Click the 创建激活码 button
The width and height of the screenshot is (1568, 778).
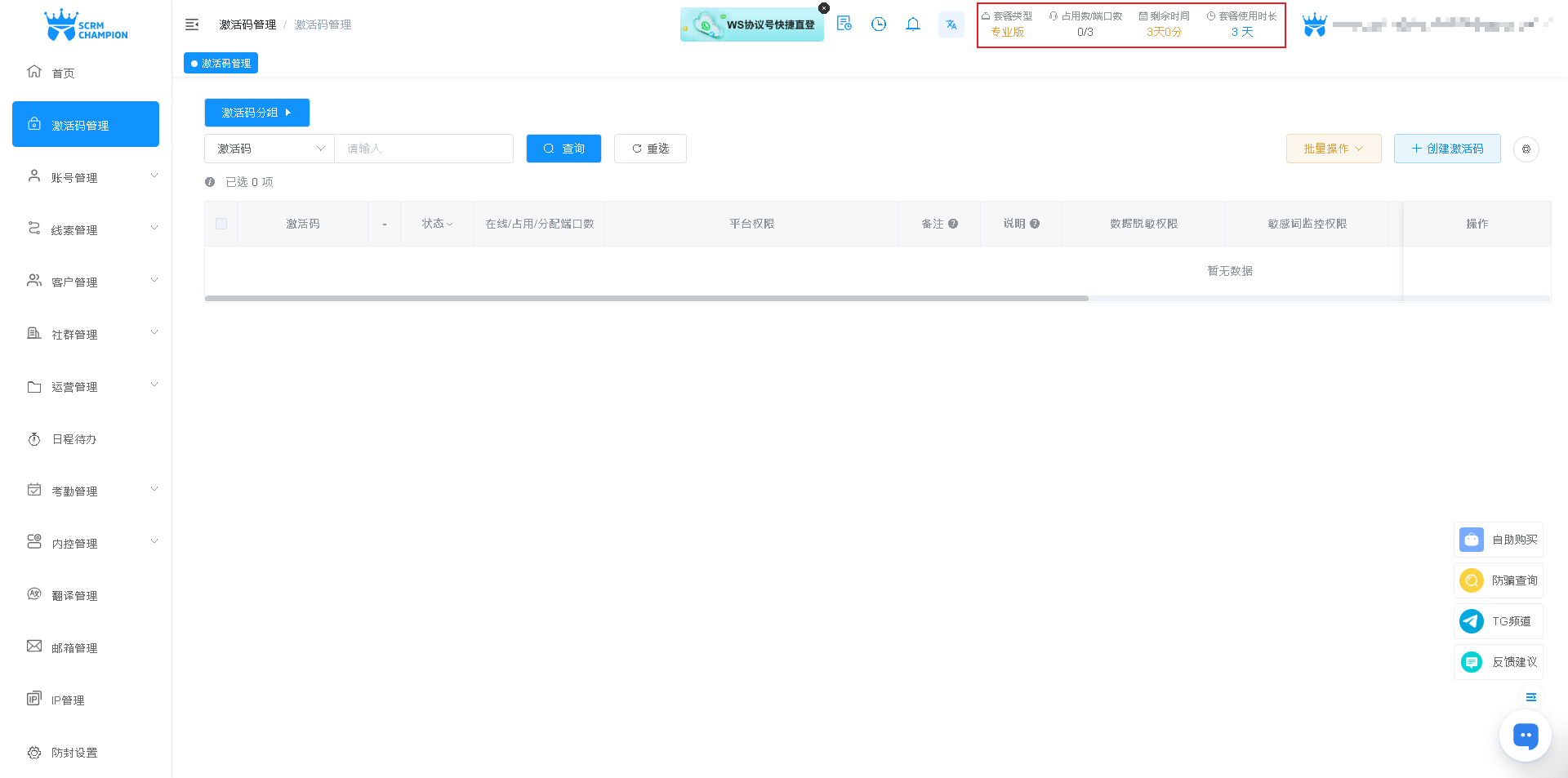[x=1446, y=149]
